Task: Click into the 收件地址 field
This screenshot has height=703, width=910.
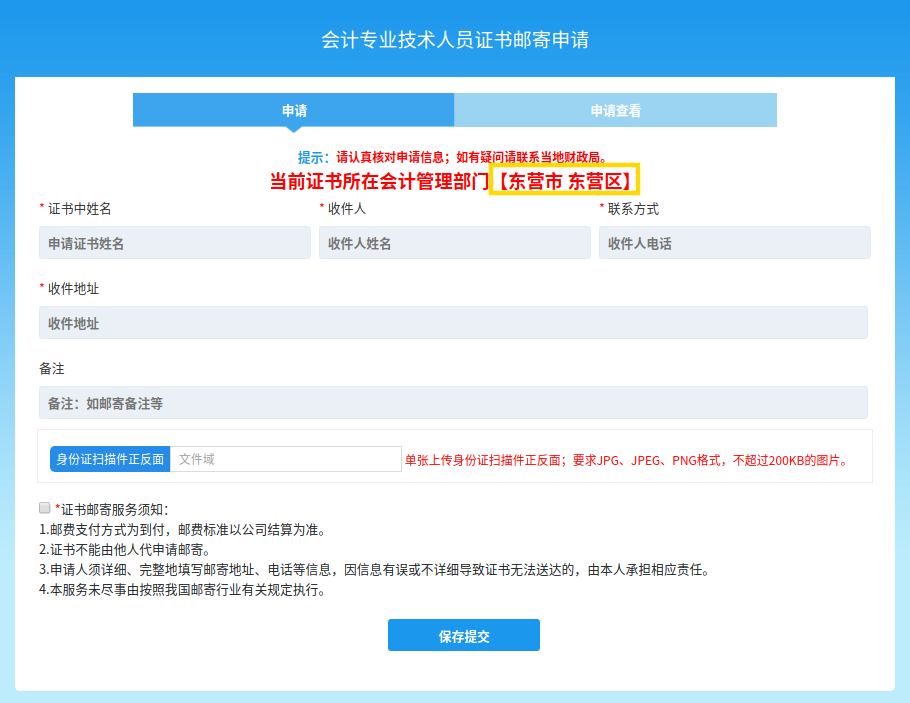Action: (x=453, y=323)
